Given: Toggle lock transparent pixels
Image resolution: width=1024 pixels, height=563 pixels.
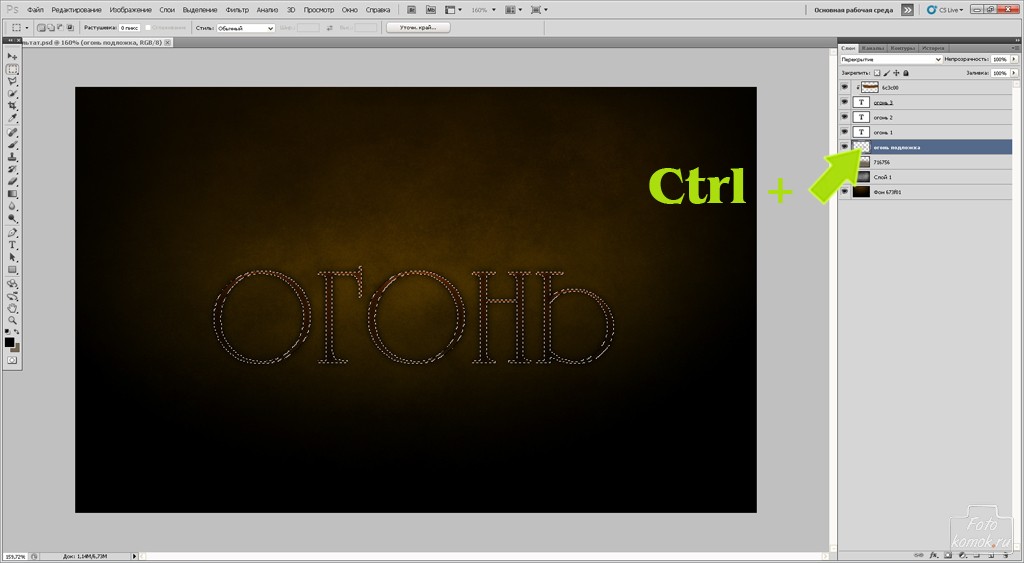Looking at the screenshot, I should click(877, 73).
